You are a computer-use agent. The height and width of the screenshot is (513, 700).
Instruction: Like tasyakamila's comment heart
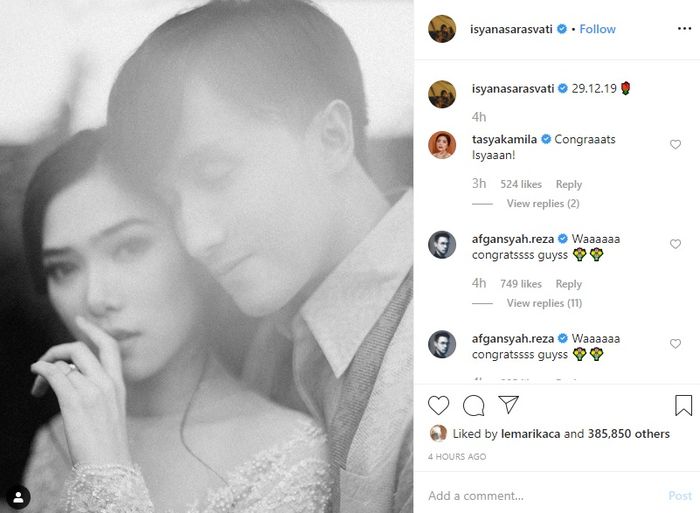click(675, 145)
